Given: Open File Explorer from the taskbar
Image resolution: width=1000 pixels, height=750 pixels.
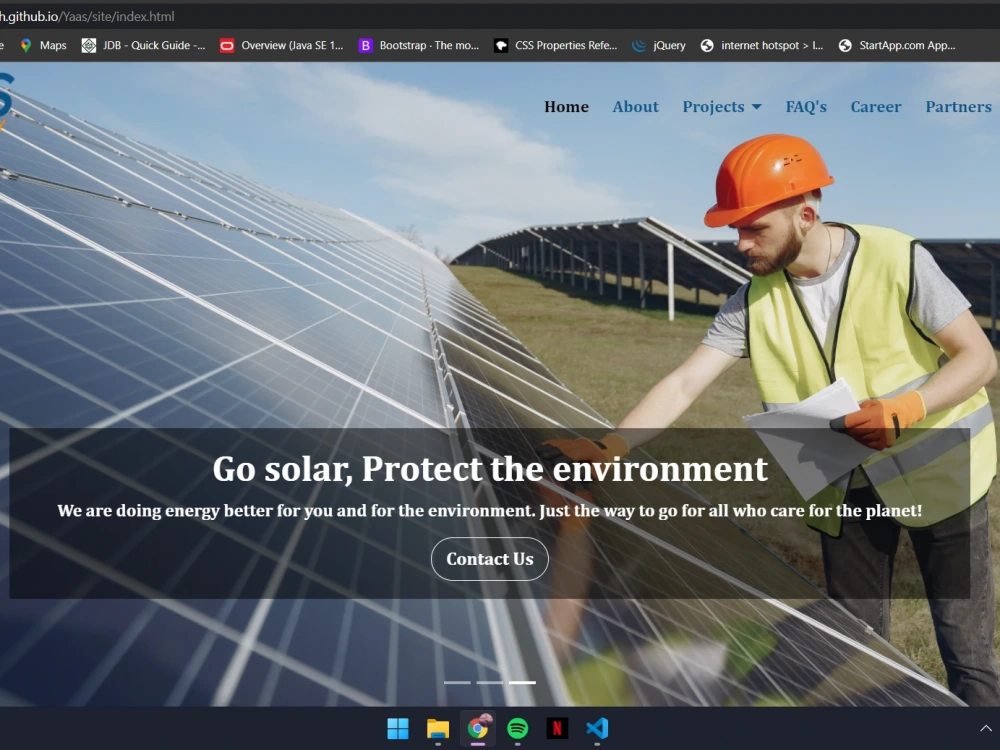Looking at the screenshot, I should click(438, 728).
